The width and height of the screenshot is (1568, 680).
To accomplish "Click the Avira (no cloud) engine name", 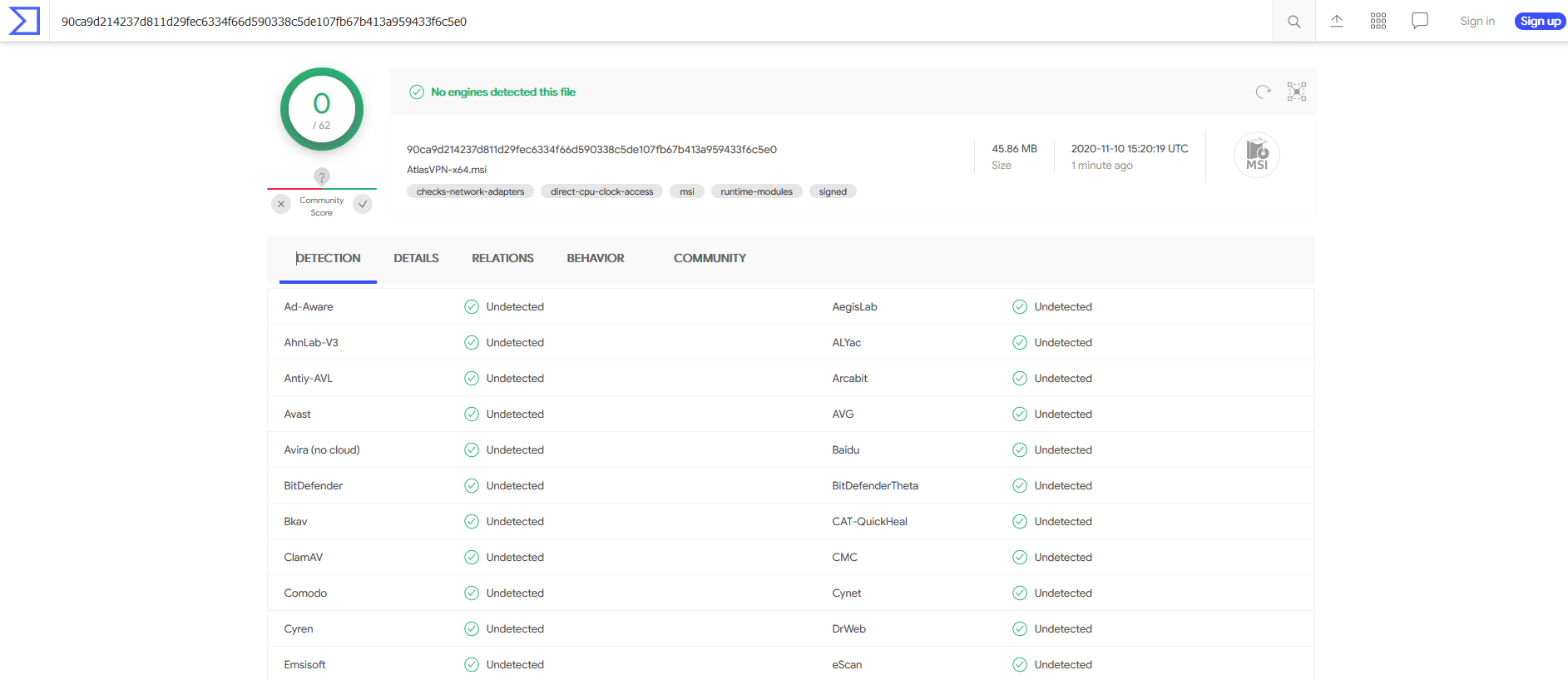I will (x=322, y=449).
